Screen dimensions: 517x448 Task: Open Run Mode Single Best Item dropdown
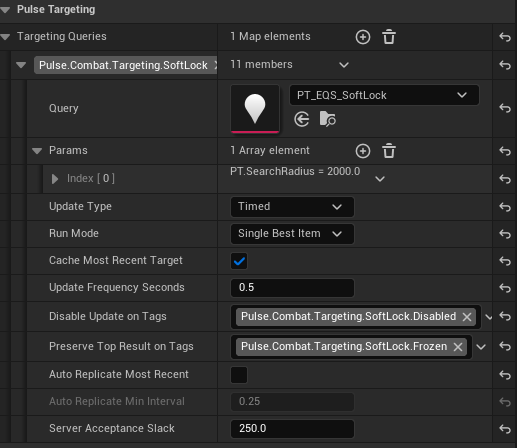(292, 234)
